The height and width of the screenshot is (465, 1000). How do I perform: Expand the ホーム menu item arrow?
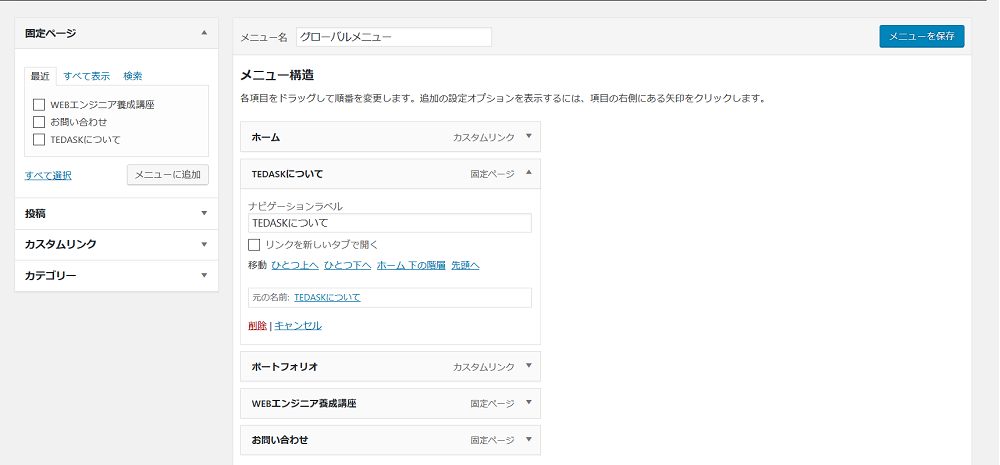(x=528, y=136)
